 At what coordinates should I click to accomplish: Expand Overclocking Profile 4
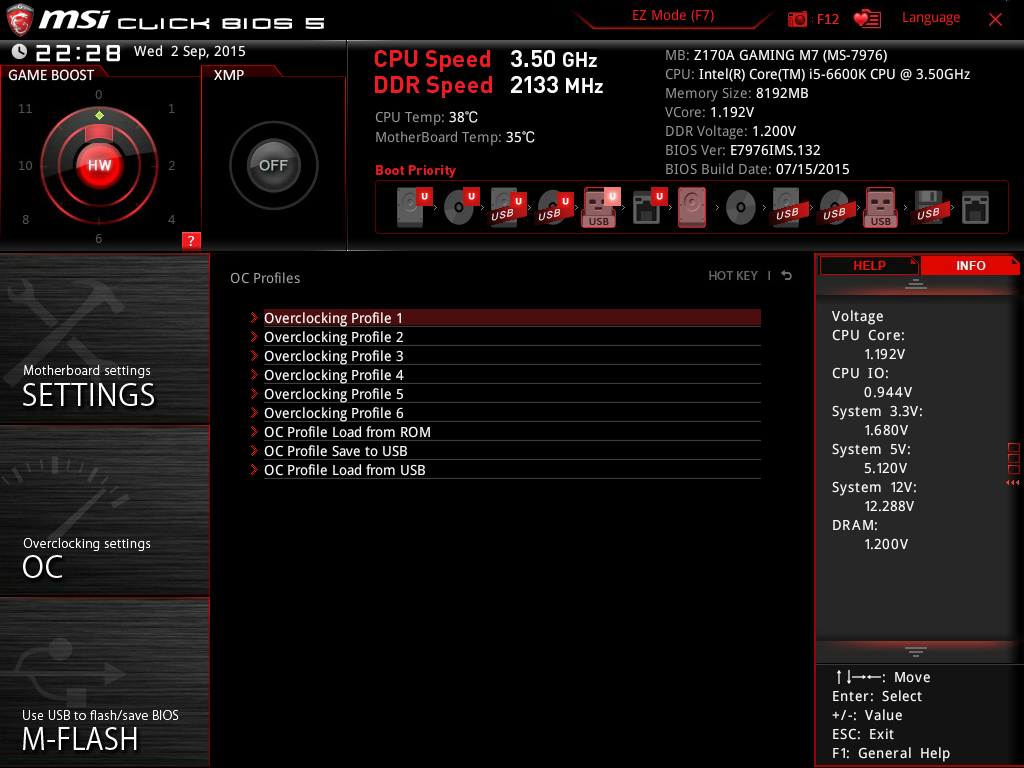coord(512,375)
